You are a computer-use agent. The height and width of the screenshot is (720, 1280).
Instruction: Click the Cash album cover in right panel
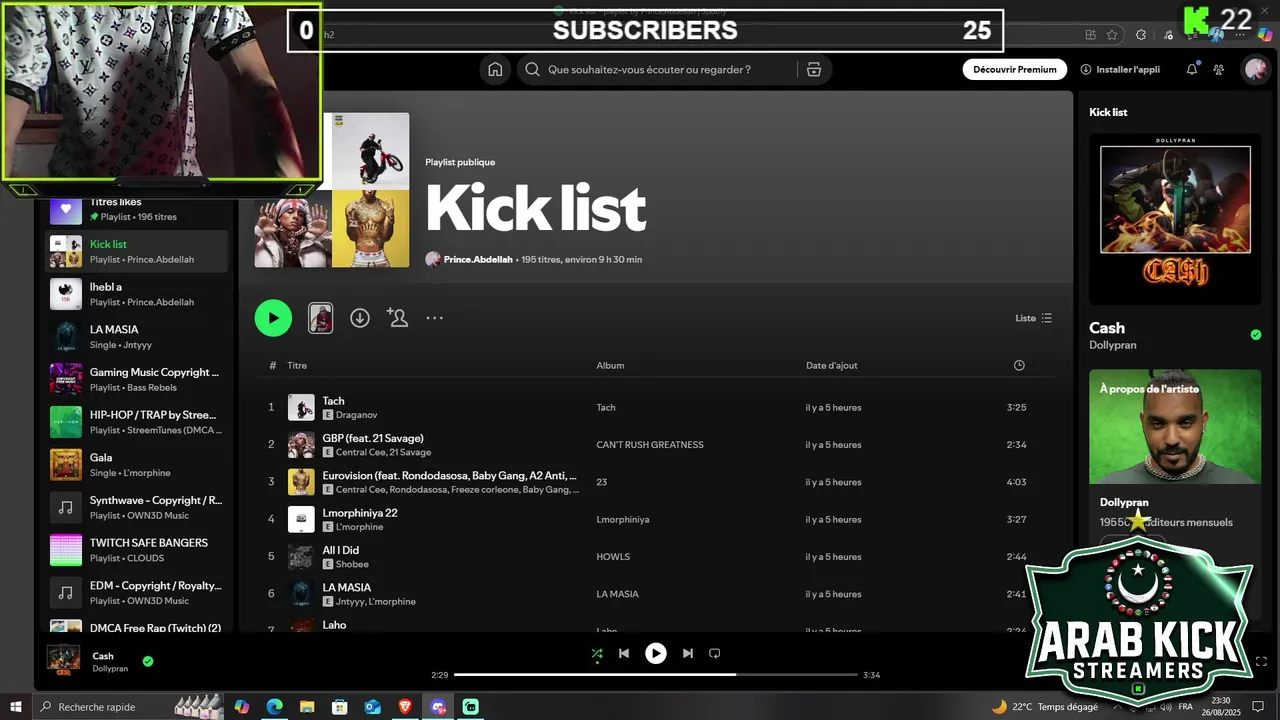pos(1175,219)
